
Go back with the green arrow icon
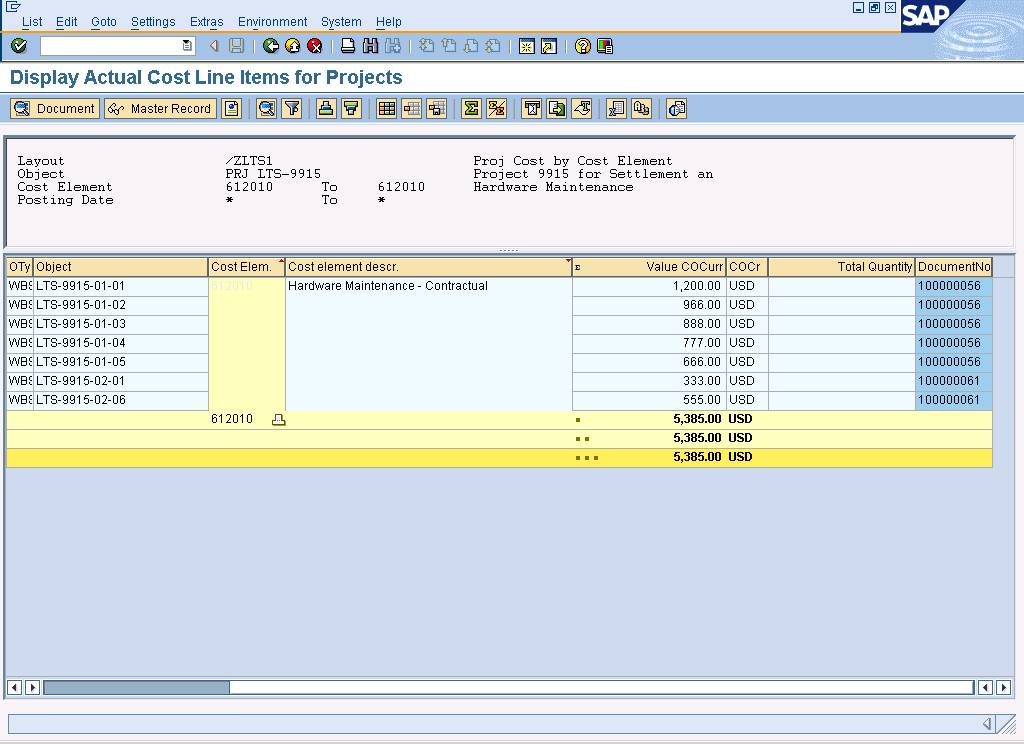[270, 46]
